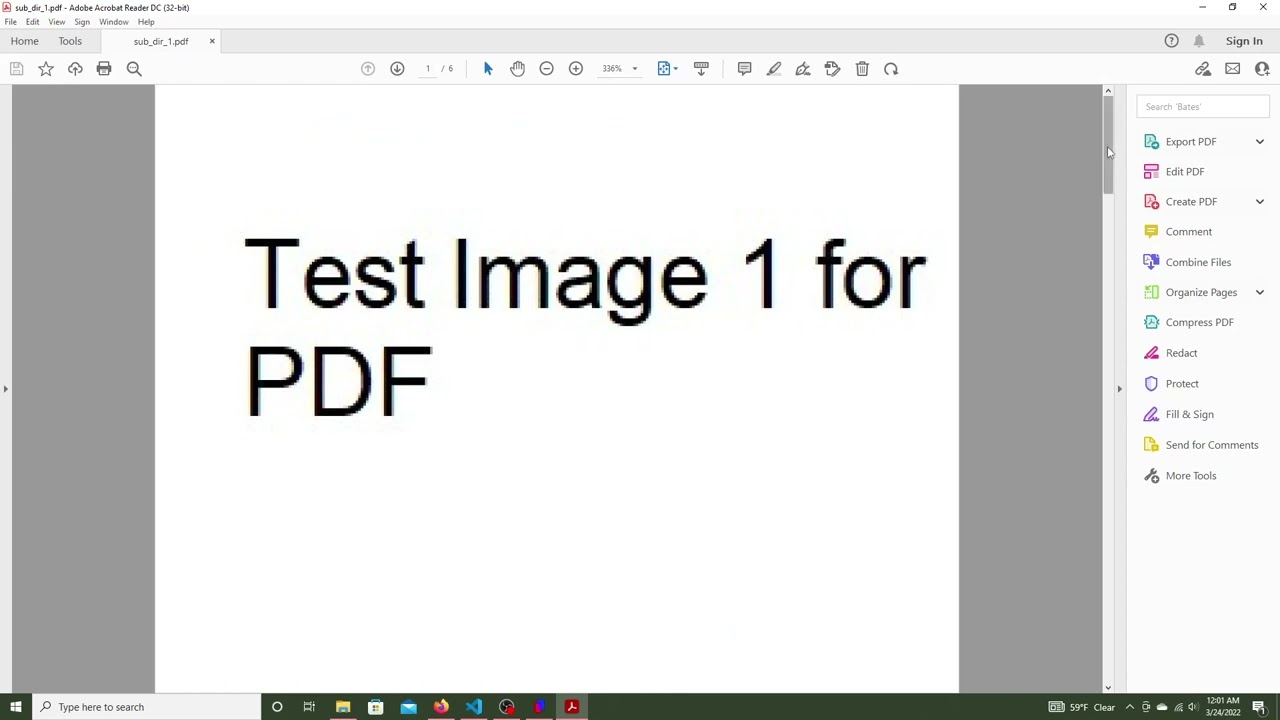Switch to the Home tab
The image size is (1280, 720).
click(25, 41)
